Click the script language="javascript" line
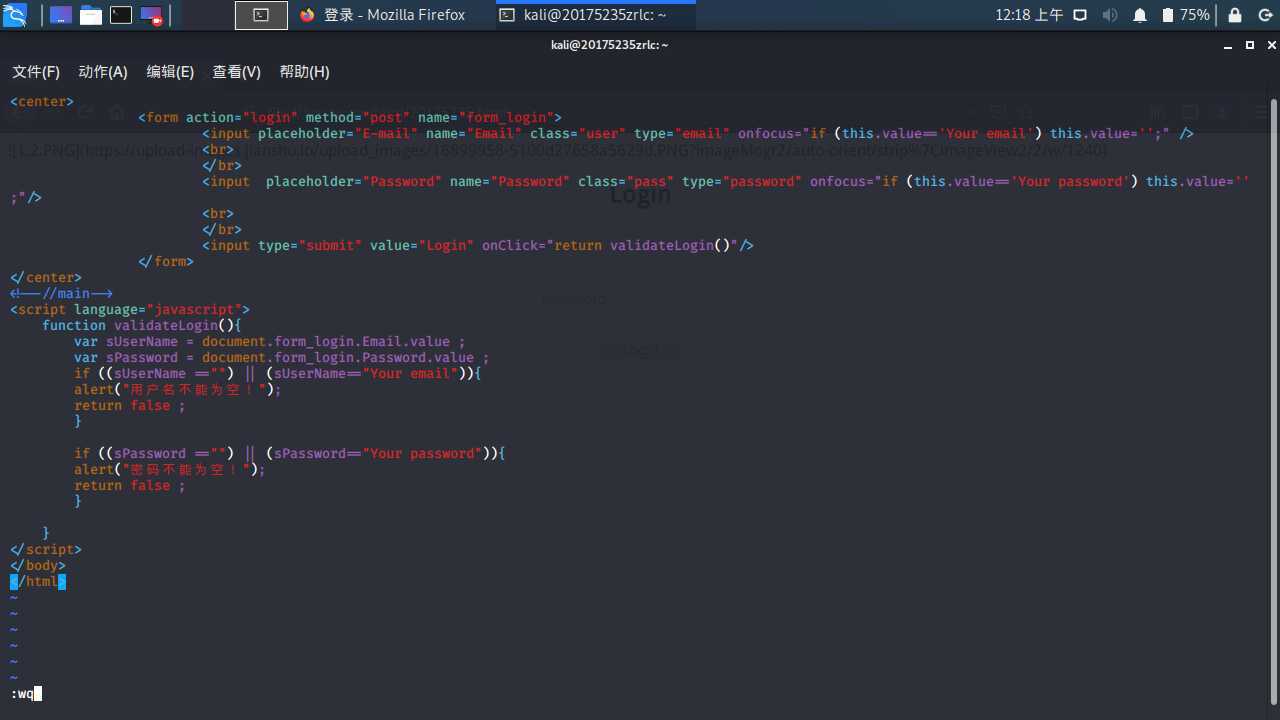The image size is (1280, 720). 130,309
